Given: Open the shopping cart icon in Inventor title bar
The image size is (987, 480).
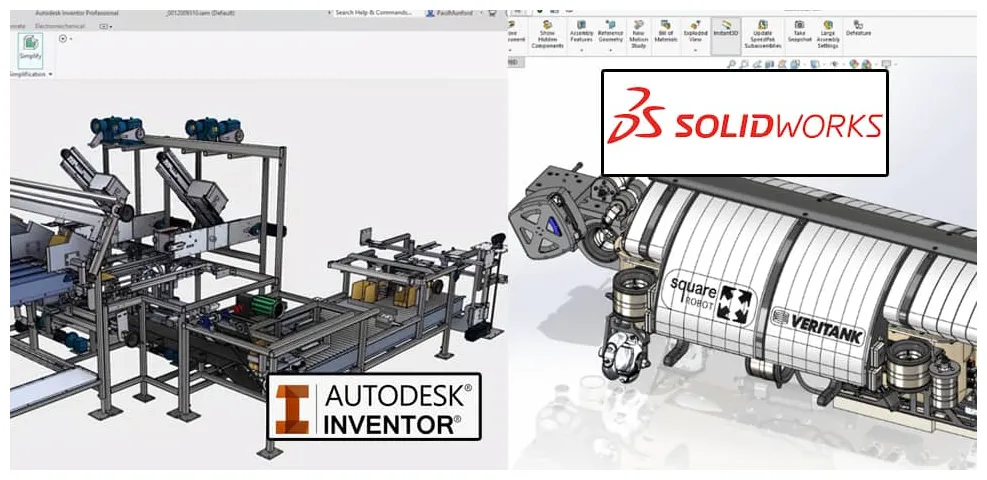Looking at the screenshot, I should point(492,13).
